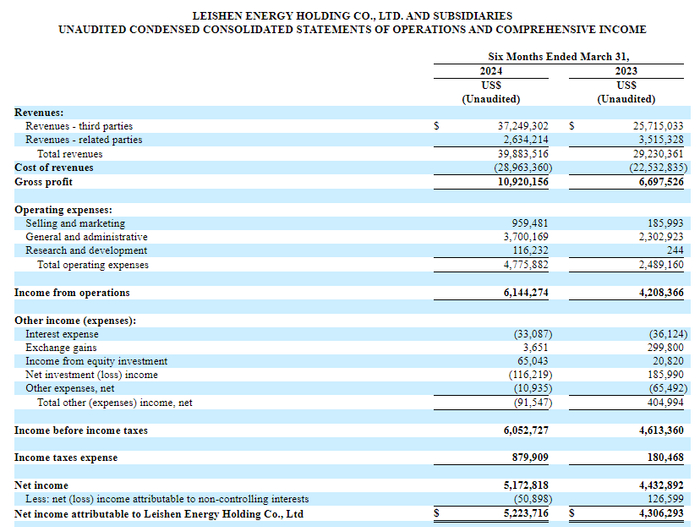This screenshot has height=527, width=700.
Task: Select total revenues figure 29,230,361
Action: click(x=658, y=154)
